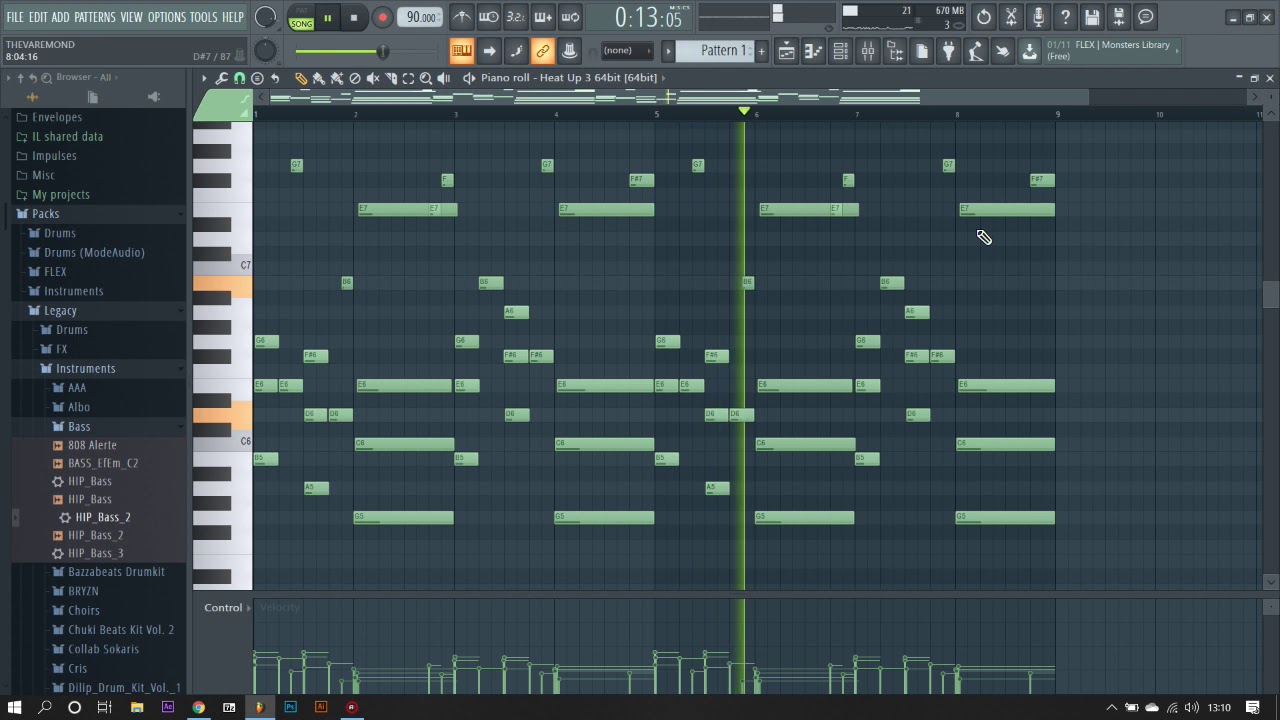
Task: Toggle PAT/SONG mode switch
Action: (x=301, y=17)
